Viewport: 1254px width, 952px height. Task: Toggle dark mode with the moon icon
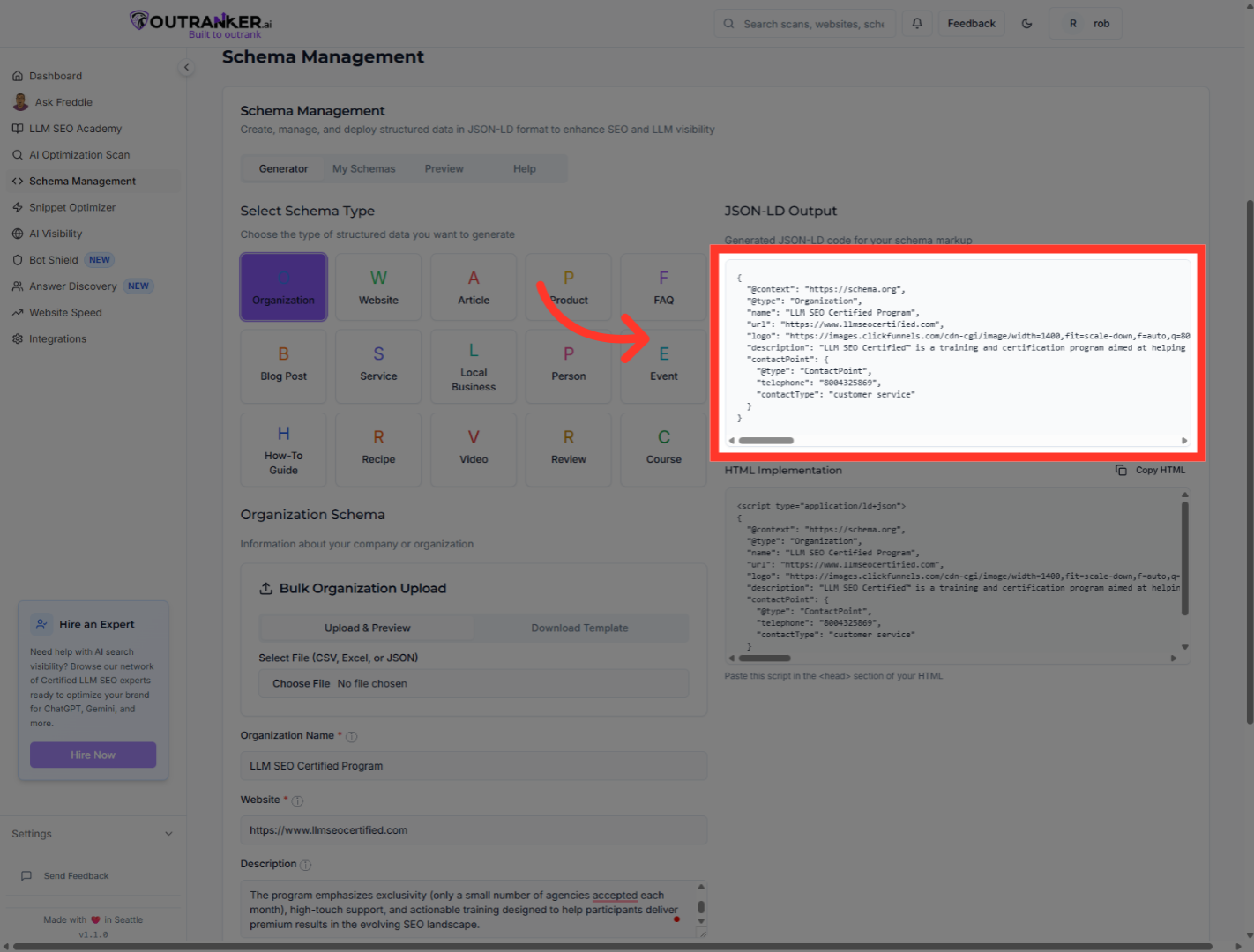coord(1026,23)
